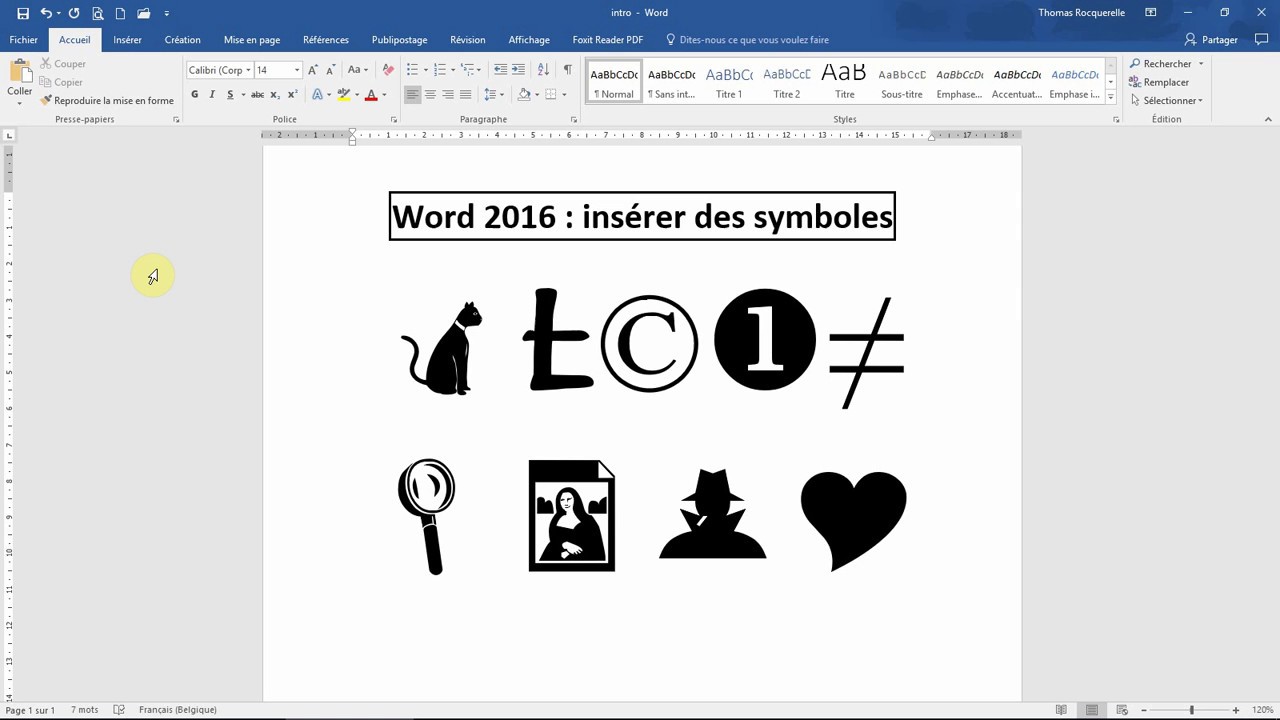Viewport: 1280px width, 720px height.
Task: Apply the yellow text highlight color
Action: point(343,95)
